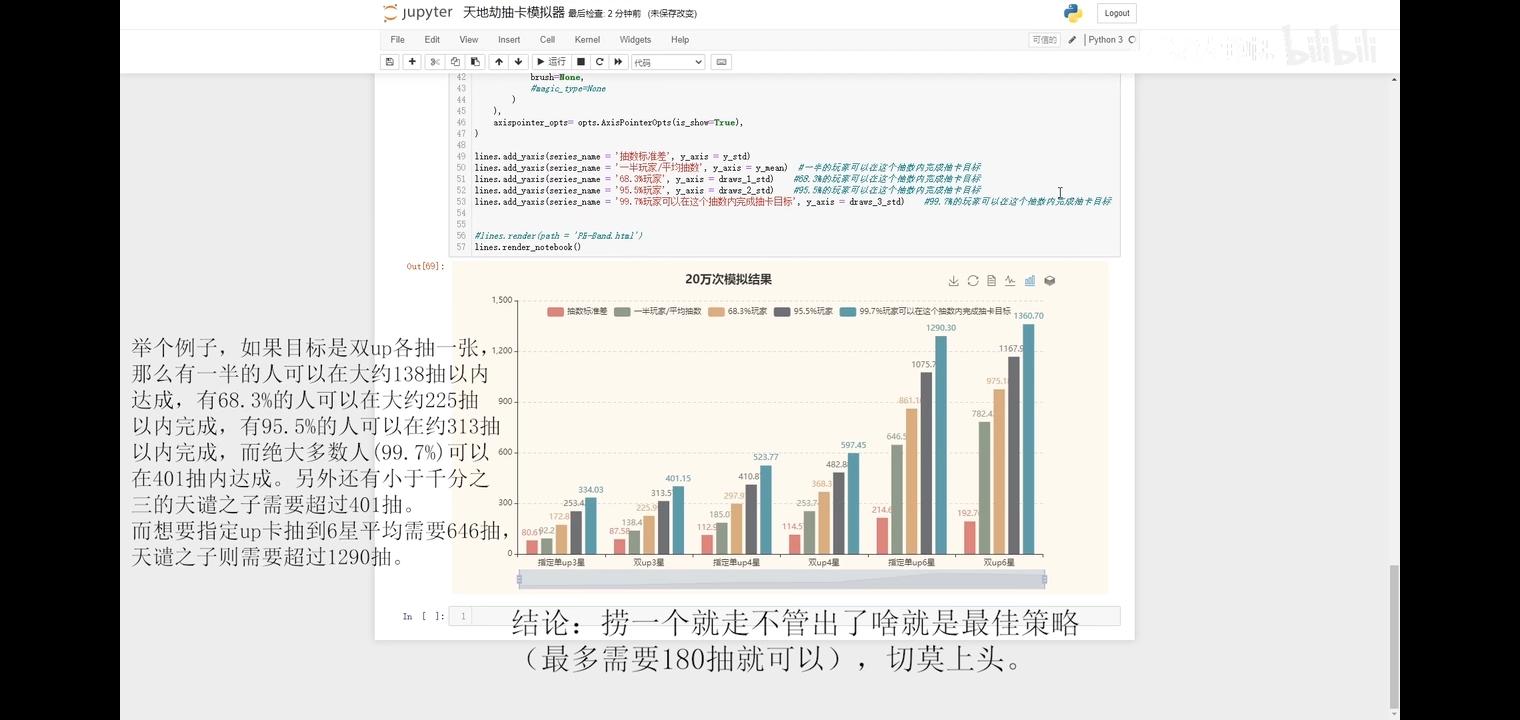This screenshot has width=1520, height=720.
Task: Open the Help menu
Action: pyautogui.click(x=680, y=40)
